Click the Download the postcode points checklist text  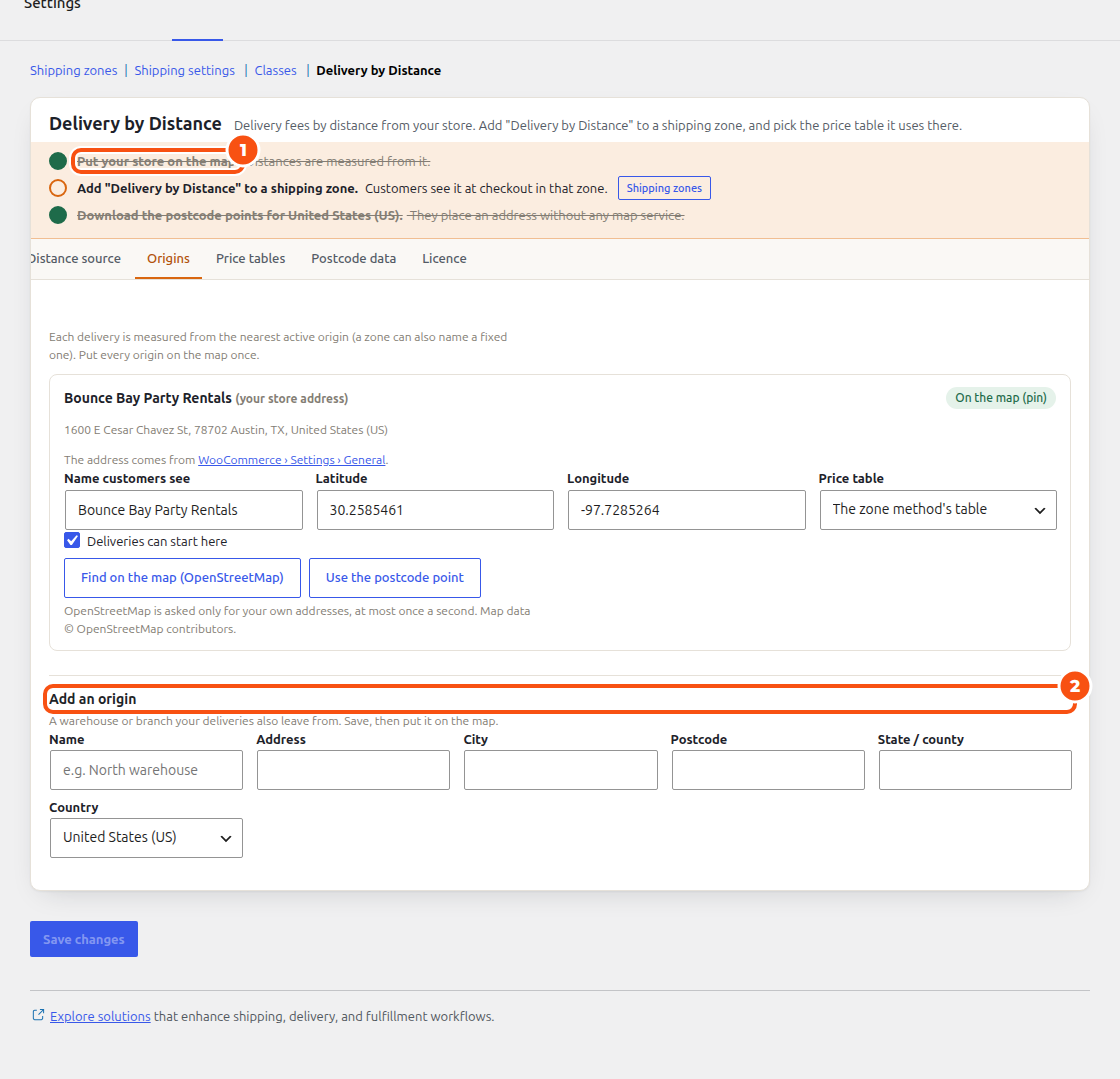click(239, 216)
